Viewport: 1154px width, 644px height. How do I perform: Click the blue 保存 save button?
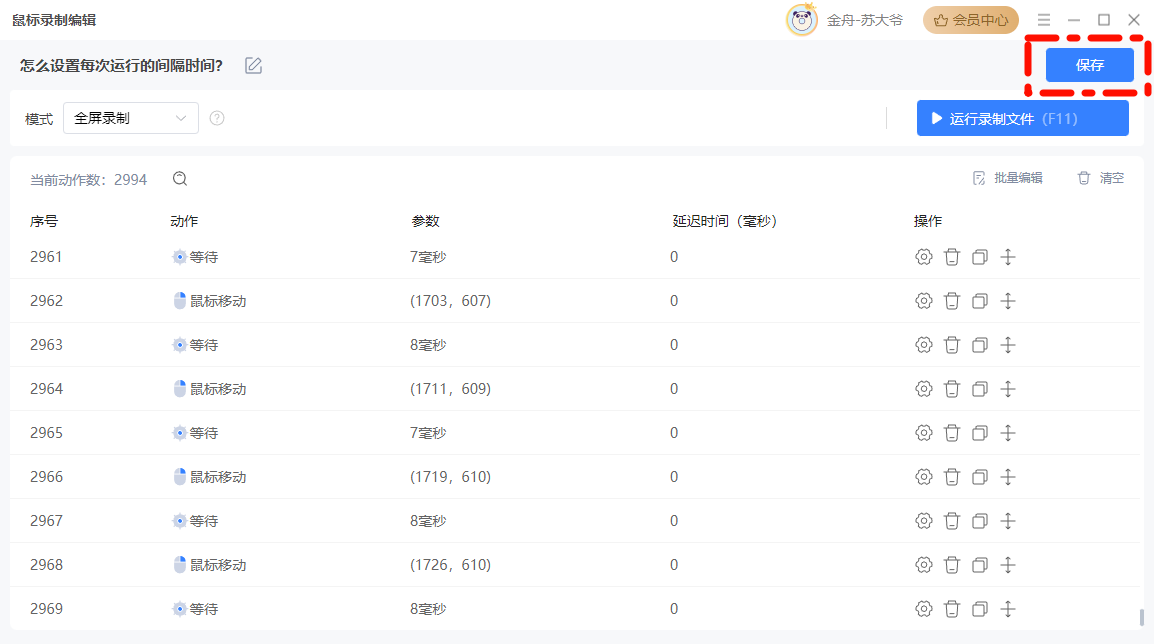coord(1089,66)
